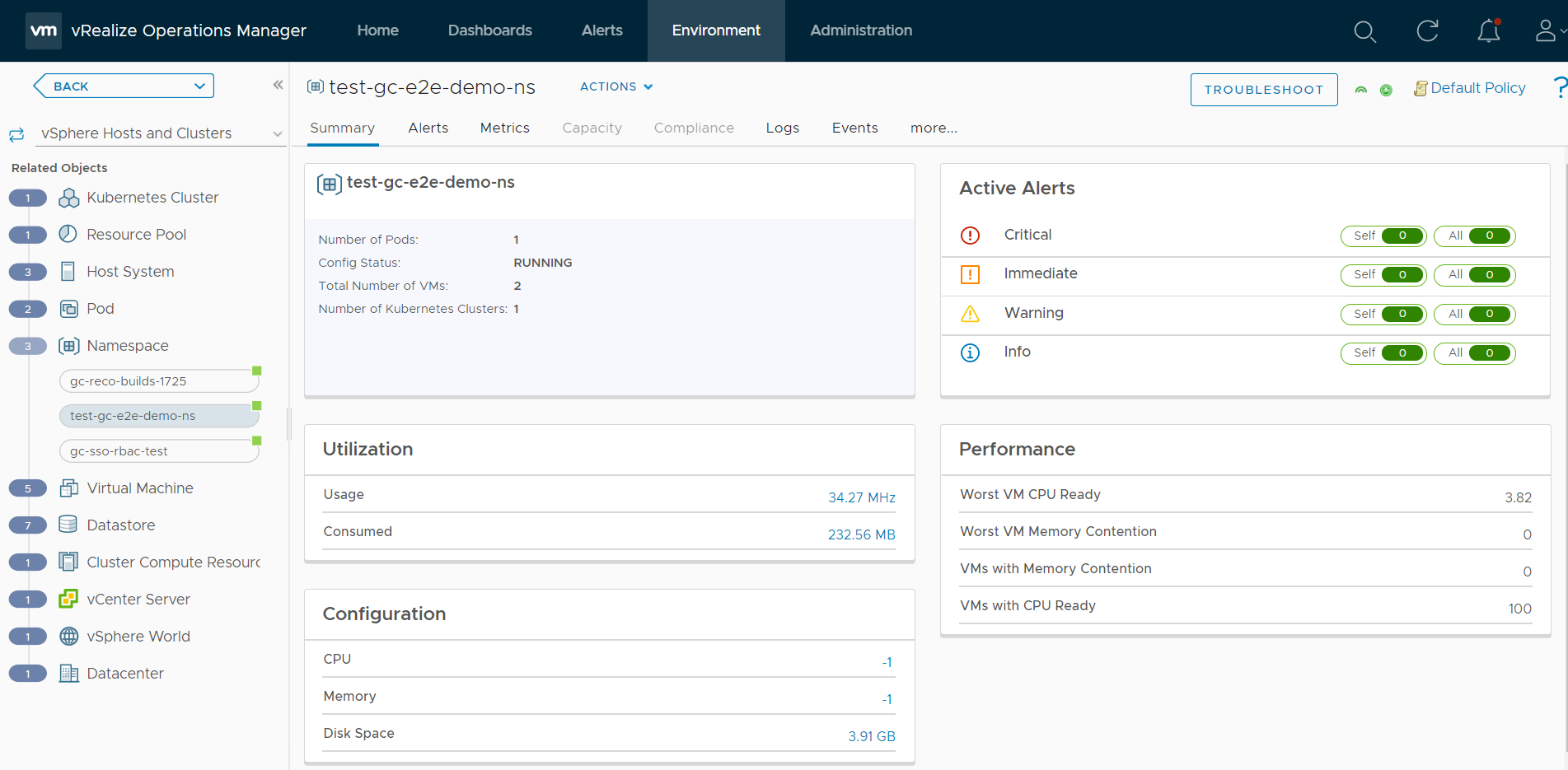Screen dimensions: 1568x770
Task: Switch to the Metrics tab
Action: pos(504,128)
